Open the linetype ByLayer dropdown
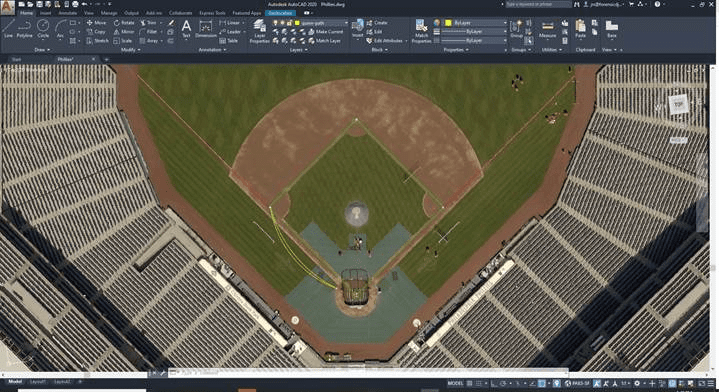Screen dimensions: 719x392 pos(474,41)
